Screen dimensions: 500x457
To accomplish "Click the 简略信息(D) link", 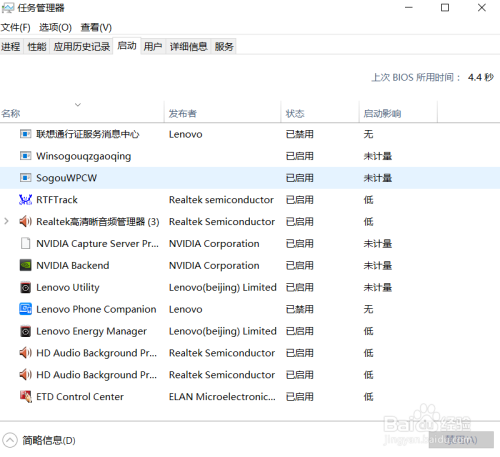I will tap(49, 440).
